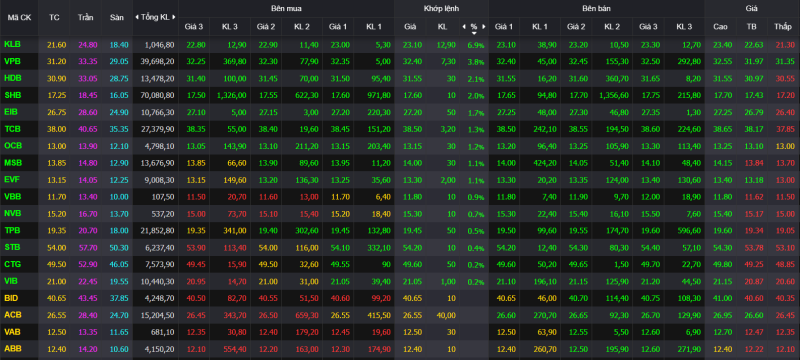Click Giá header under Khớp lệnh
Image resolution: width=800 pixels, height=360 pixels.
tap(410, 27)
